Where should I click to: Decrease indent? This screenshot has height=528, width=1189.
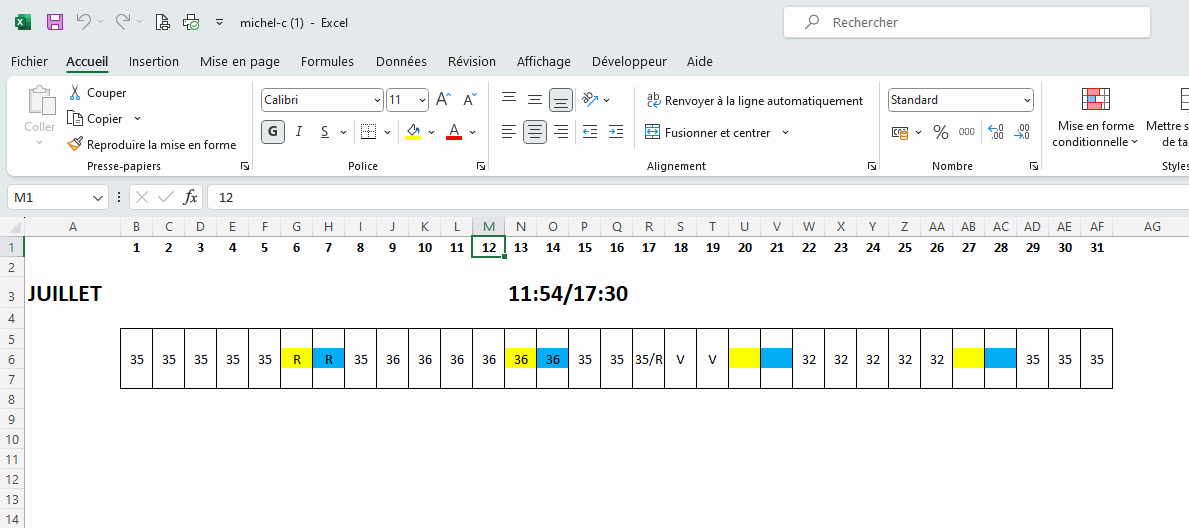(590, 132)
